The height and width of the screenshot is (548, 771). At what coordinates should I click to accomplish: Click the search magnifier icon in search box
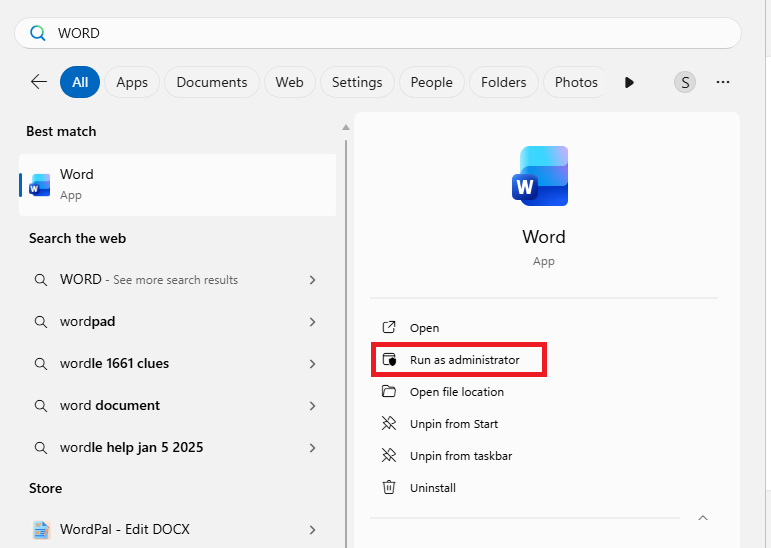tap(38, 33)
